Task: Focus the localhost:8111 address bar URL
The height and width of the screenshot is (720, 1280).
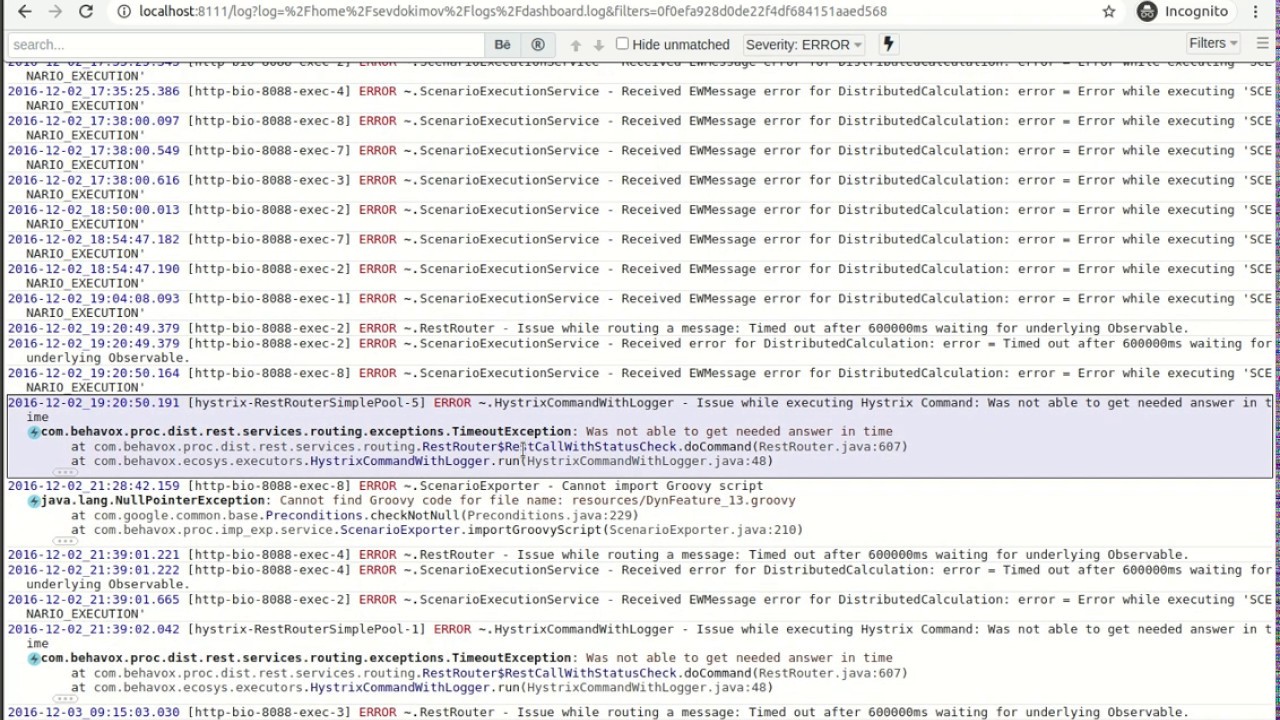Action: coord(513,11)
